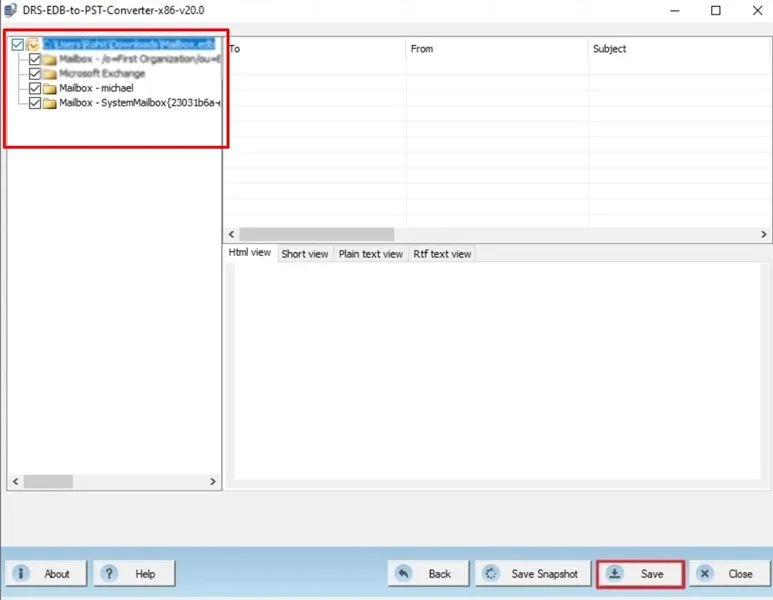This screenshot has width=773, height=600.
Task: Maximize the converter window
Action: [716, 10]
